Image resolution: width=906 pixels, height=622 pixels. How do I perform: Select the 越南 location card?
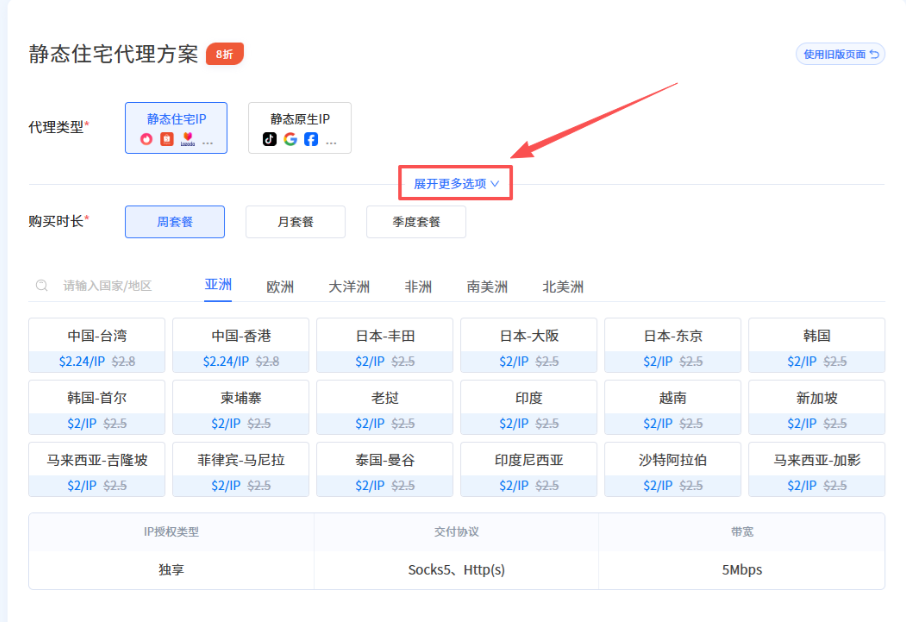(673, 408)
